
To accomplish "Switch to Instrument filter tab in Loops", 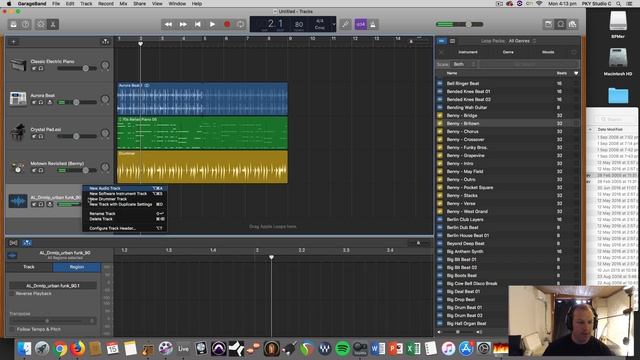I will (x=468, y=52).
